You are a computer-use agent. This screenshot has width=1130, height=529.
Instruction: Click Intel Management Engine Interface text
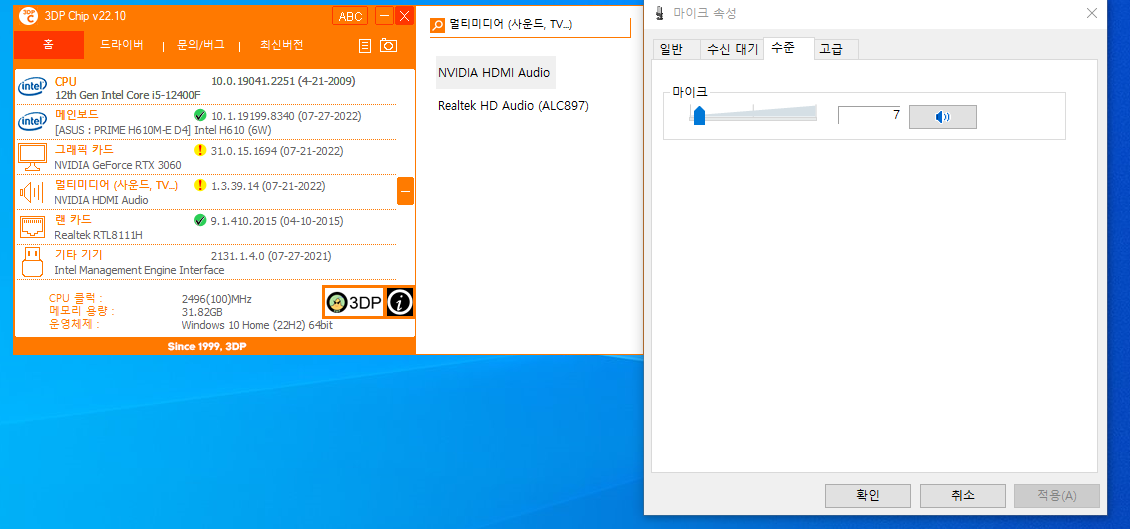coord(139,270)
